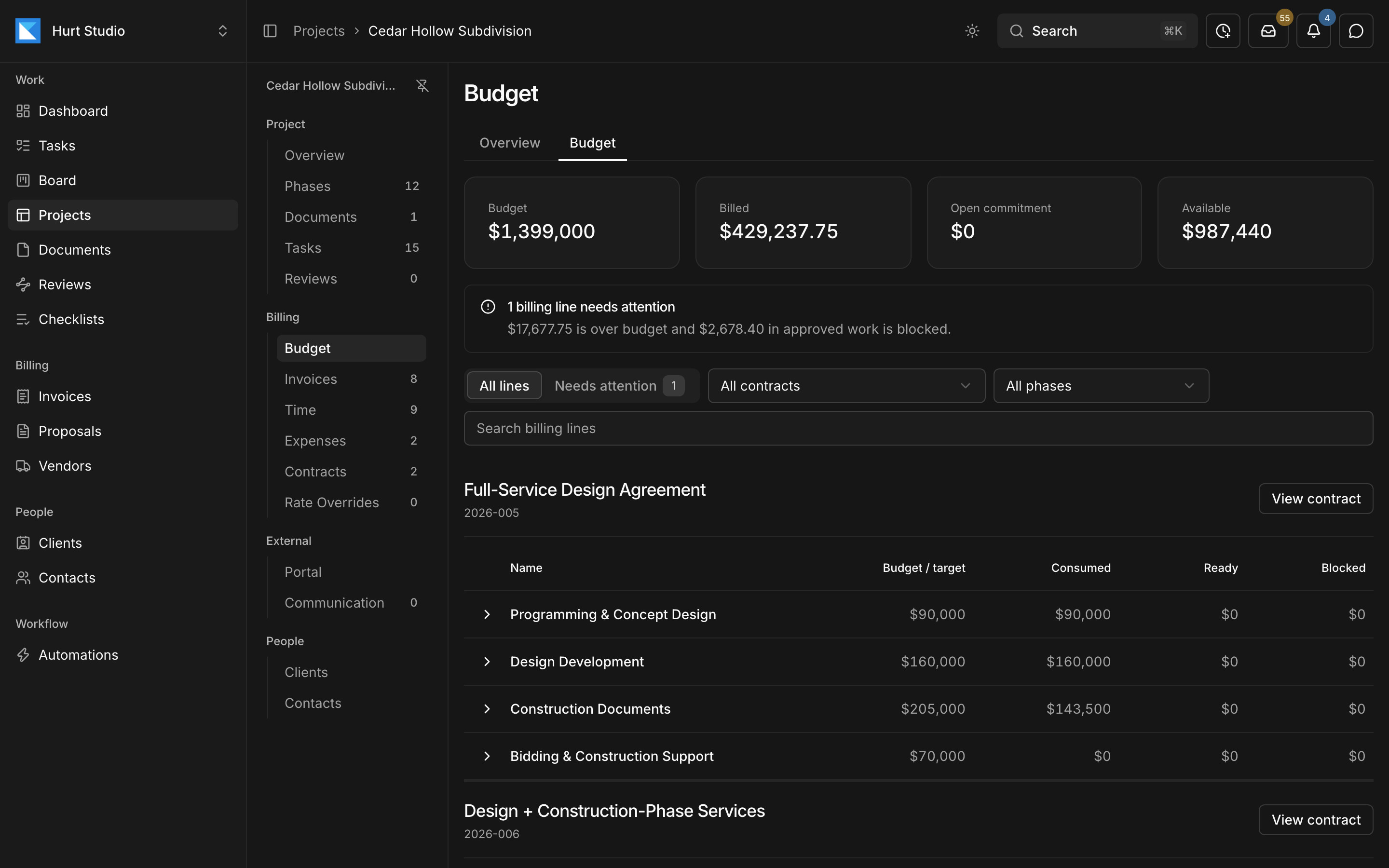
Task: Expand the Design Development row
Action: (x=487, y=661)
